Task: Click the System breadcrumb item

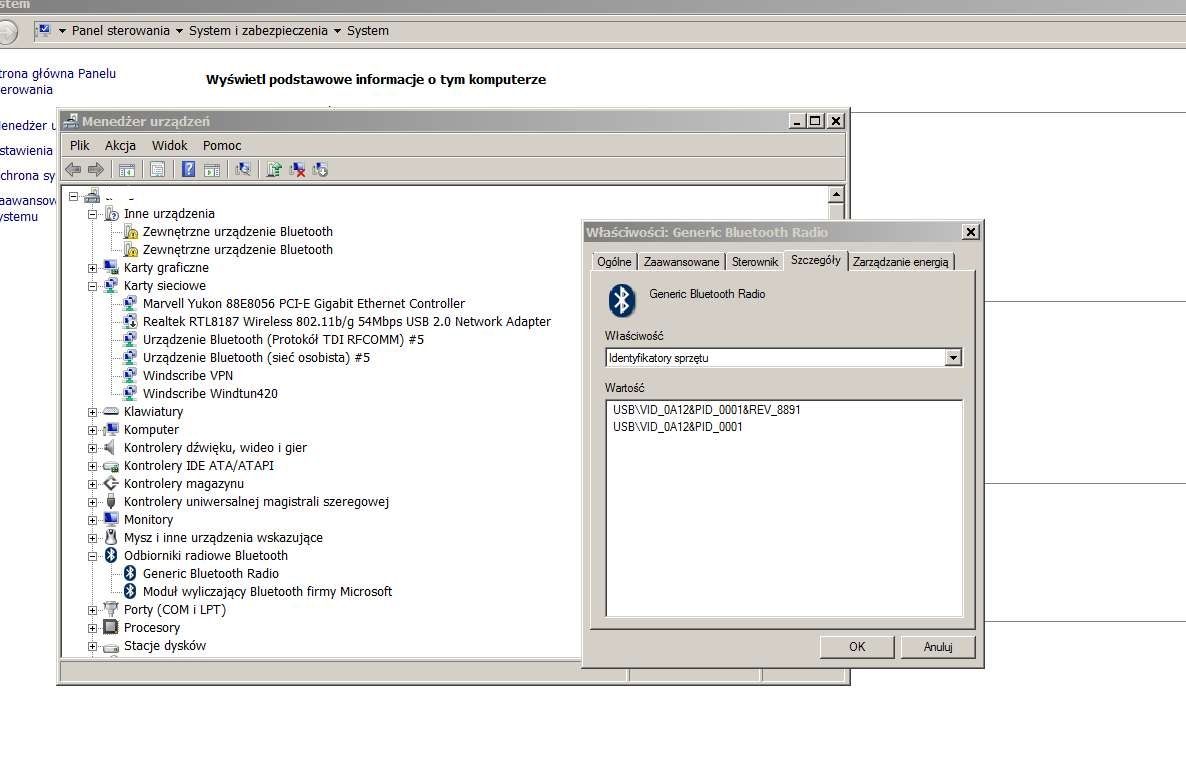Action: click(368, 31)
